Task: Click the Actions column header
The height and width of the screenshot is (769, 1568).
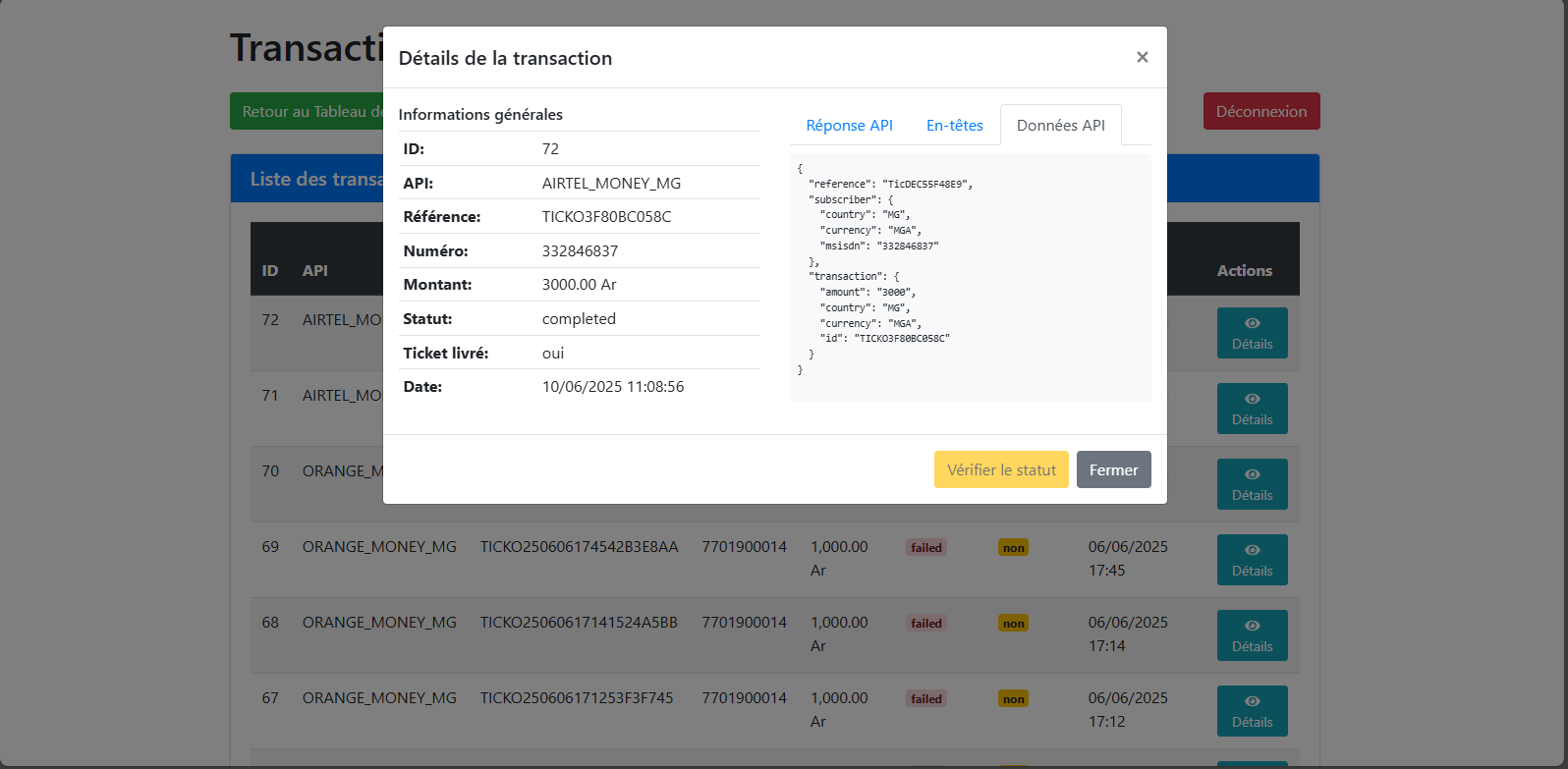Action: pyautogui.click(x=1244, y=271)
